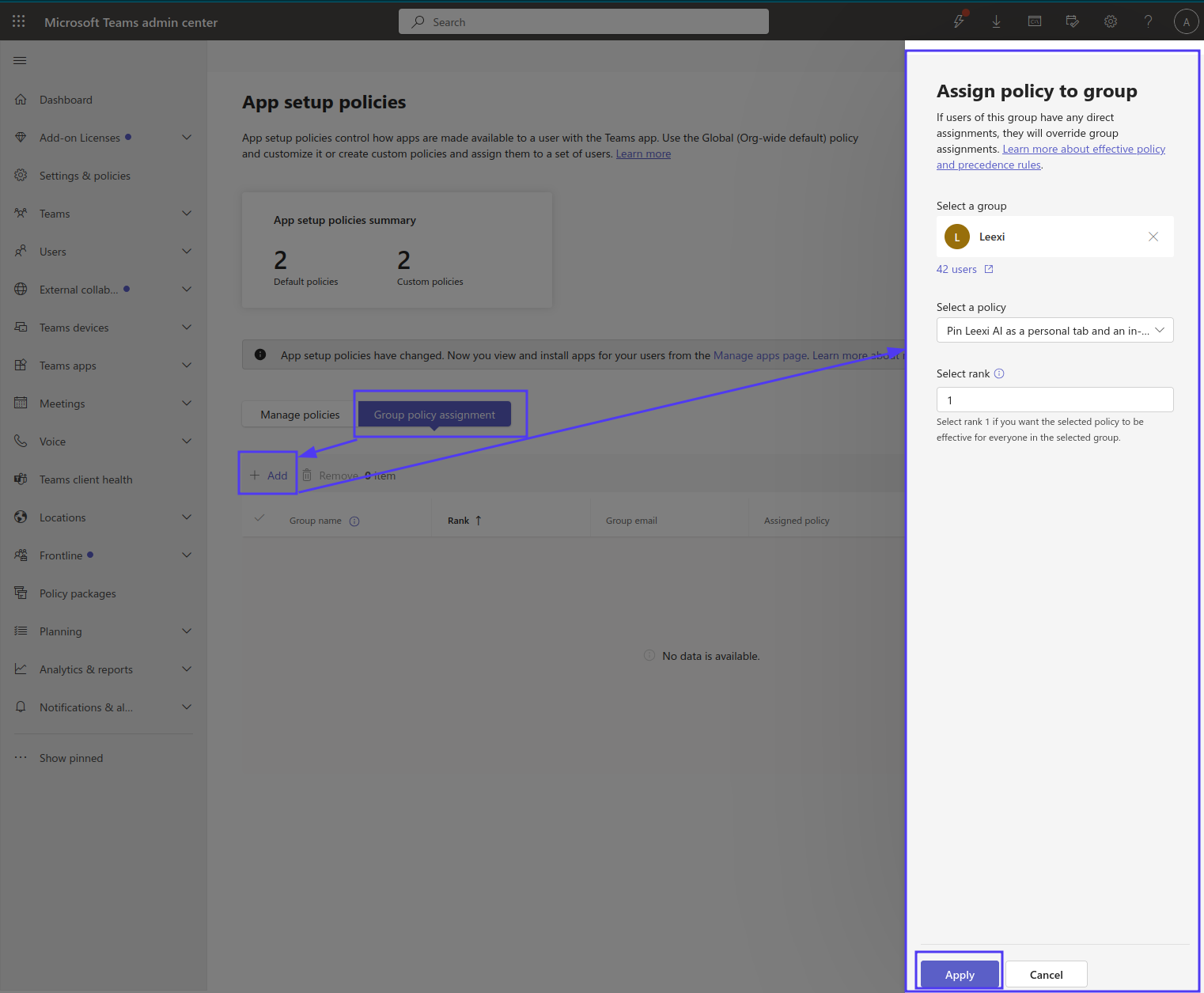Open the Select a policy dropdown

(1054, 331)
